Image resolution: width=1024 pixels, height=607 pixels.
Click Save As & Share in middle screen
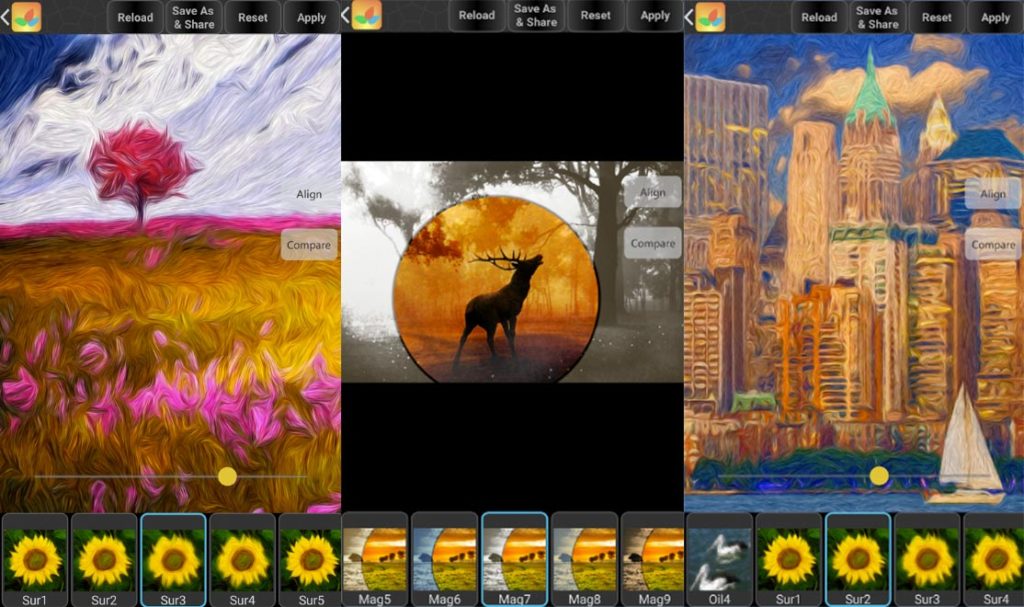point(536,15)
